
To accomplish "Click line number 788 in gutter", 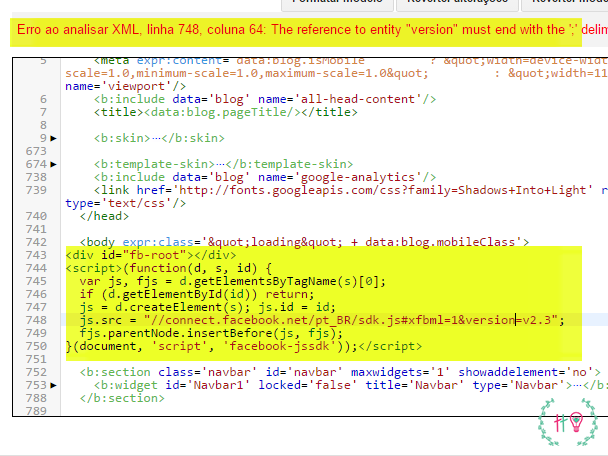I will click(36, 398).
